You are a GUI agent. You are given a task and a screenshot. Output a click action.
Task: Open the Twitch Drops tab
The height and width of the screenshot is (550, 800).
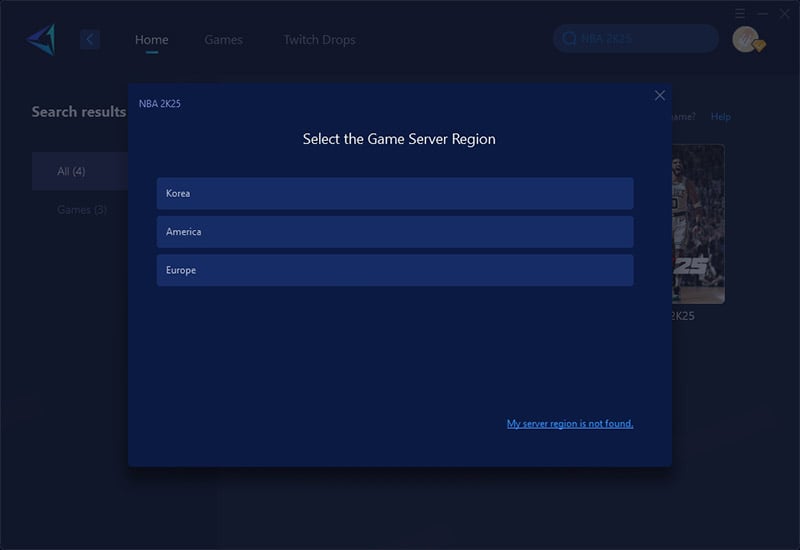point(319,40)
